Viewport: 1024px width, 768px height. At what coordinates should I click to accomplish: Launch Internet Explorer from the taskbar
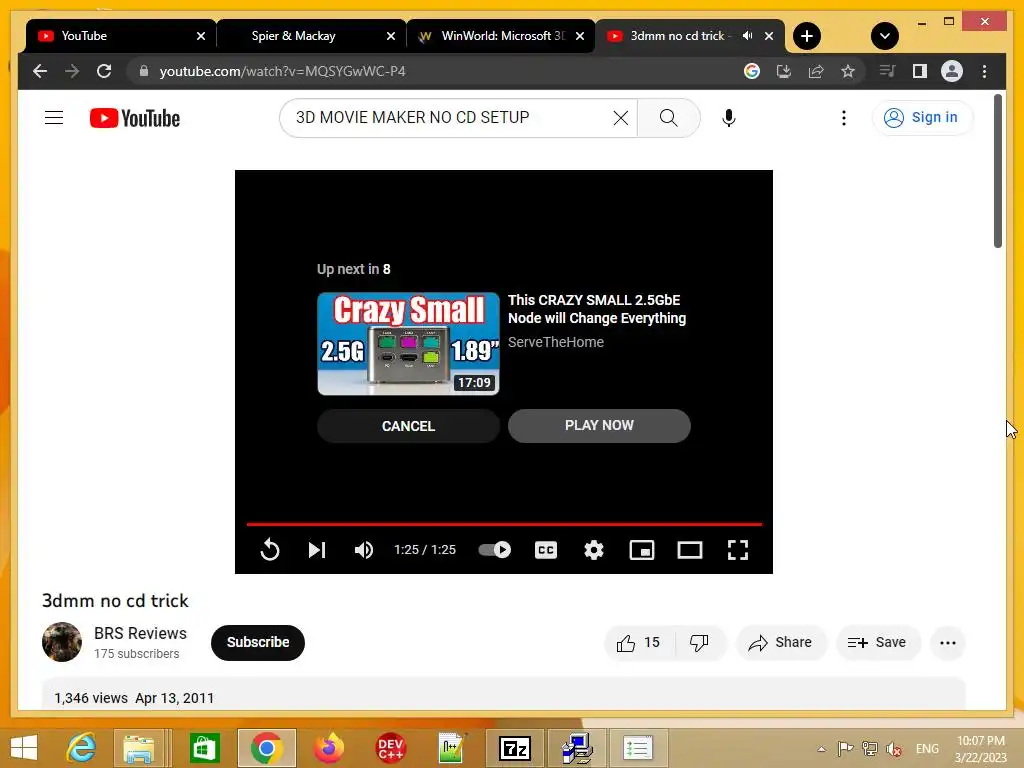point(82,748)
